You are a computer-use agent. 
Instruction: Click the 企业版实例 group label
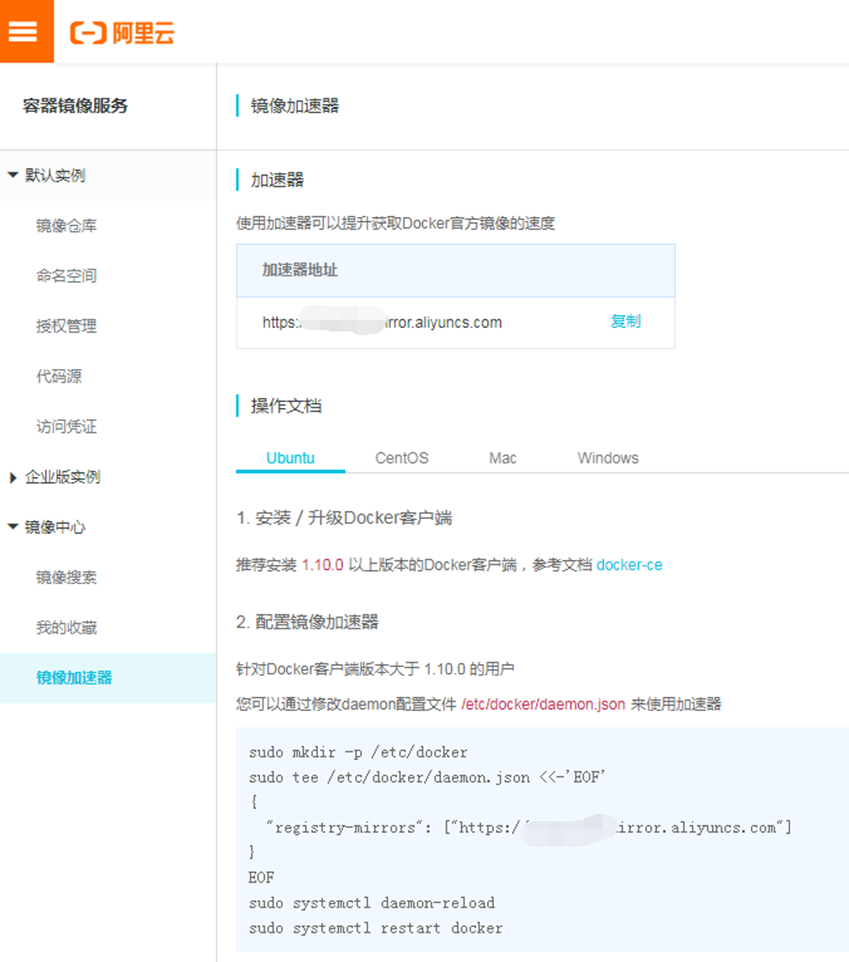tap(63, 477)
